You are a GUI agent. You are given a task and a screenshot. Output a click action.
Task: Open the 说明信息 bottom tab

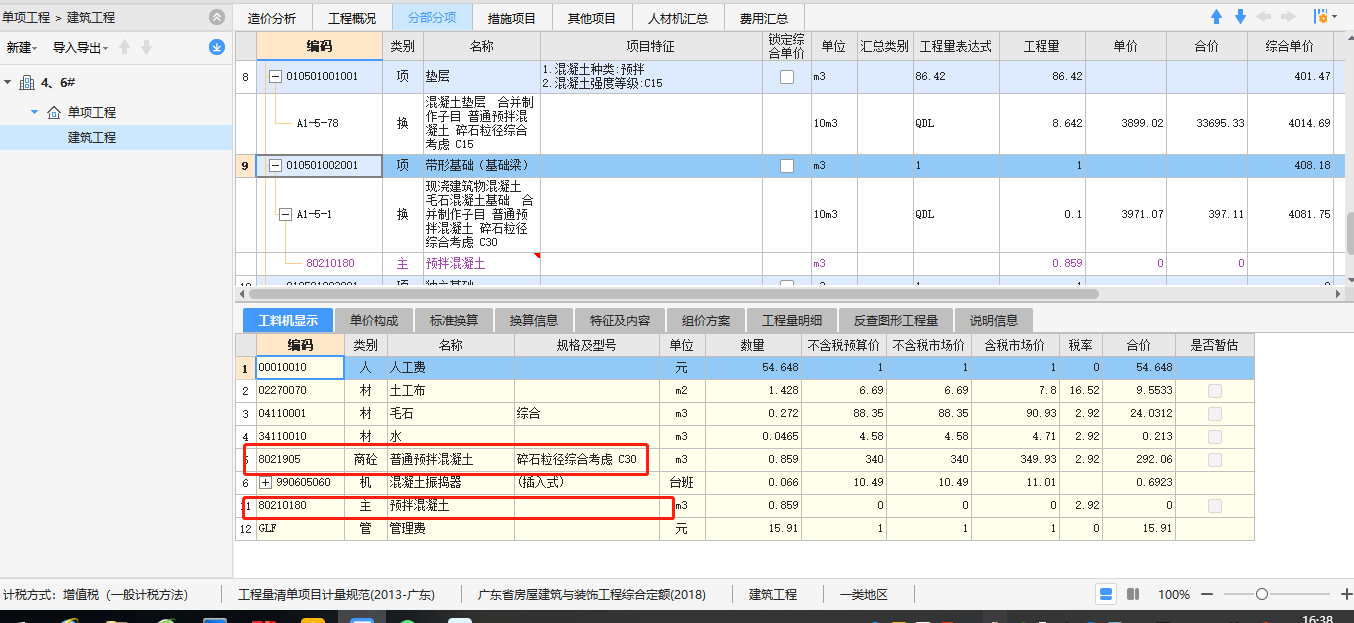994,321
